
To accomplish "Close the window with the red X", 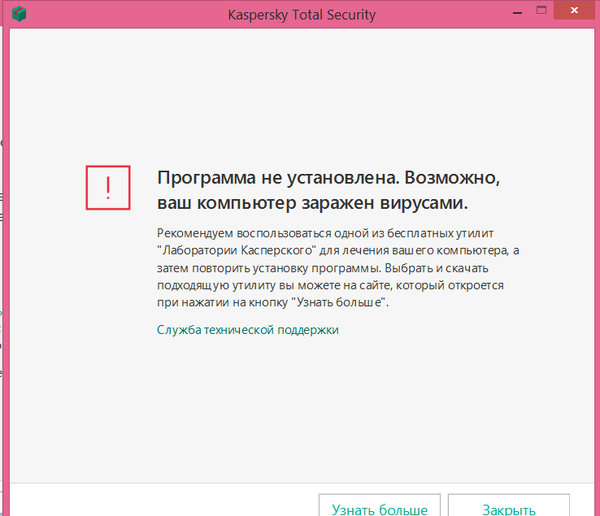I will pos(574,10).
